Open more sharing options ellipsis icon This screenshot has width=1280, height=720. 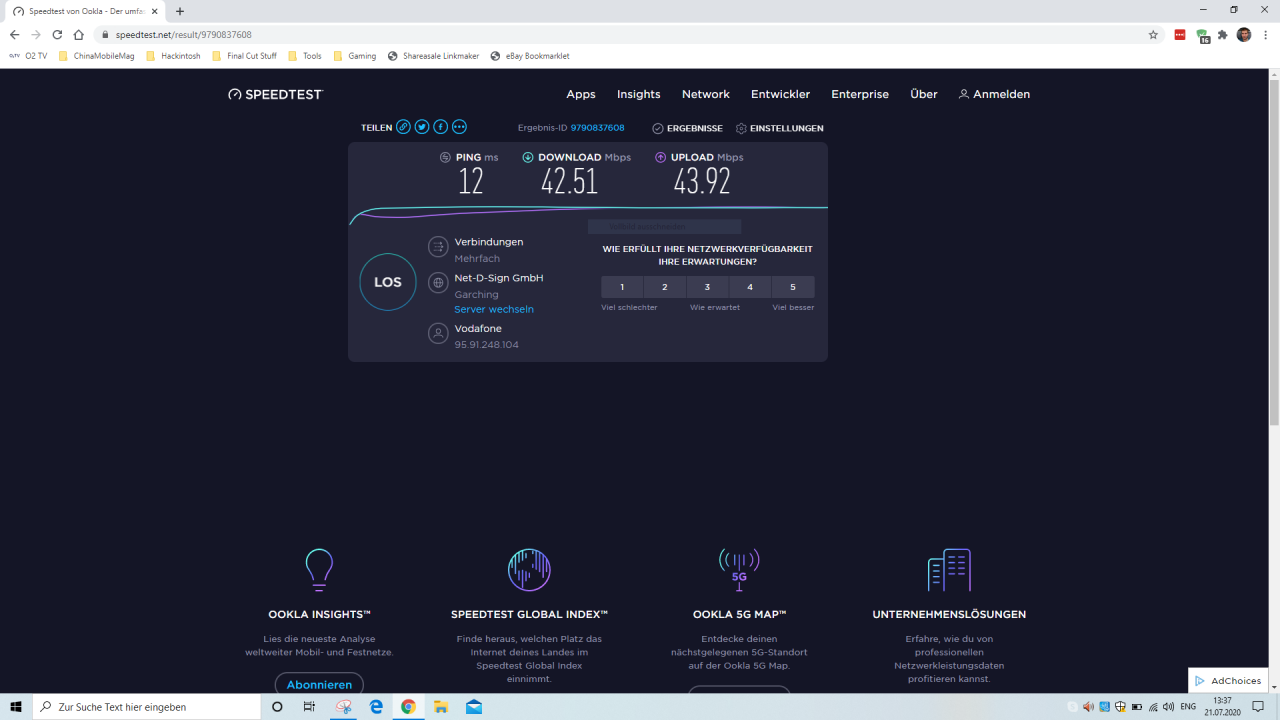[459, 127]
